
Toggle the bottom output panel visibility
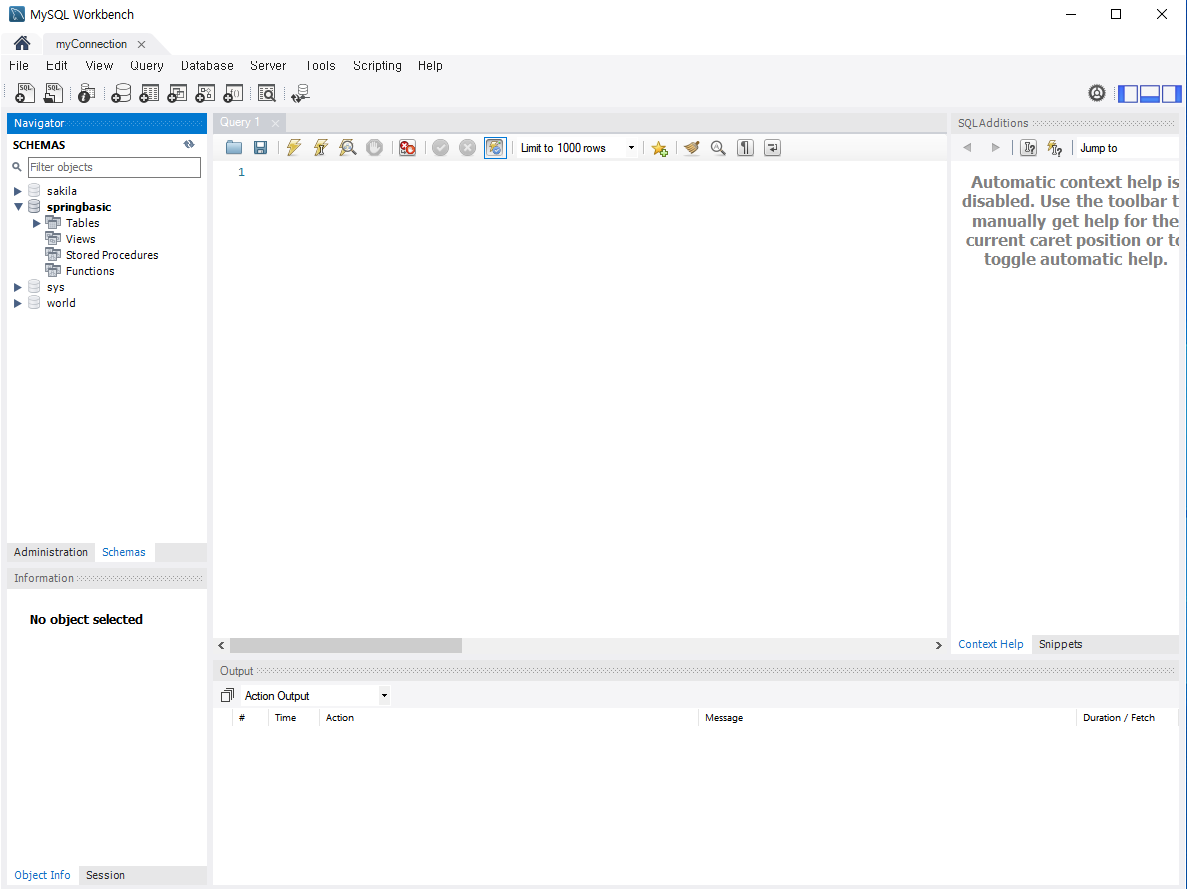1149,93
